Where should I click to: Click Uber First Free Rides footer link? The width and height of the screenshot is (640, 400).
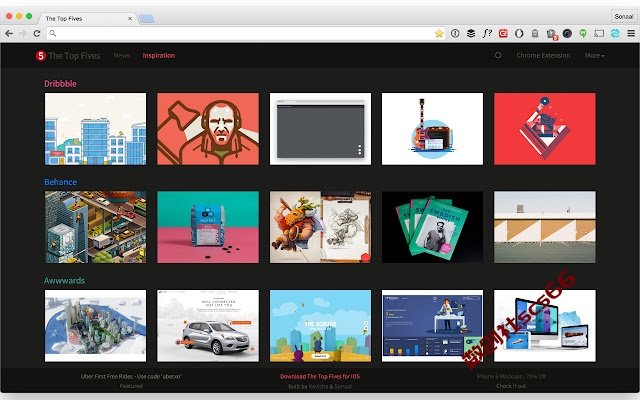(131, 376)
